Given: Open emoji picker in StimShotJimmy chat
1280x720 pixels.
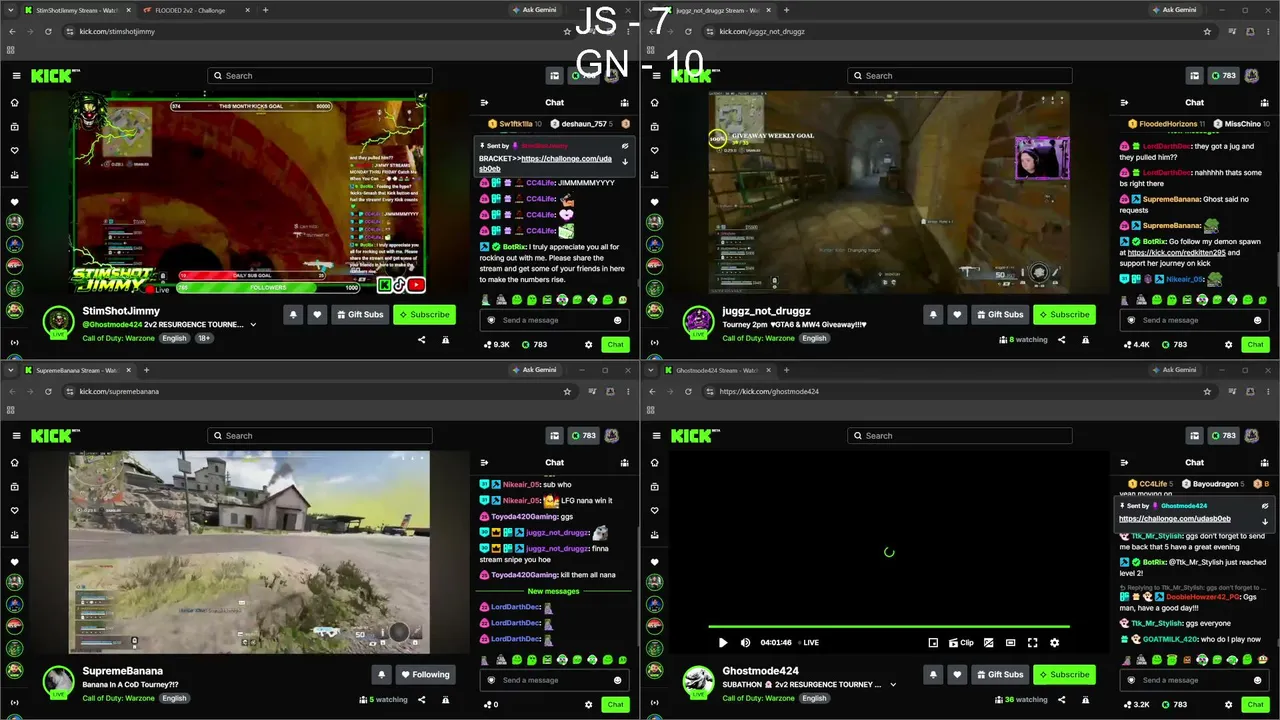Looking at the screenshot, I should pos(617,320).
